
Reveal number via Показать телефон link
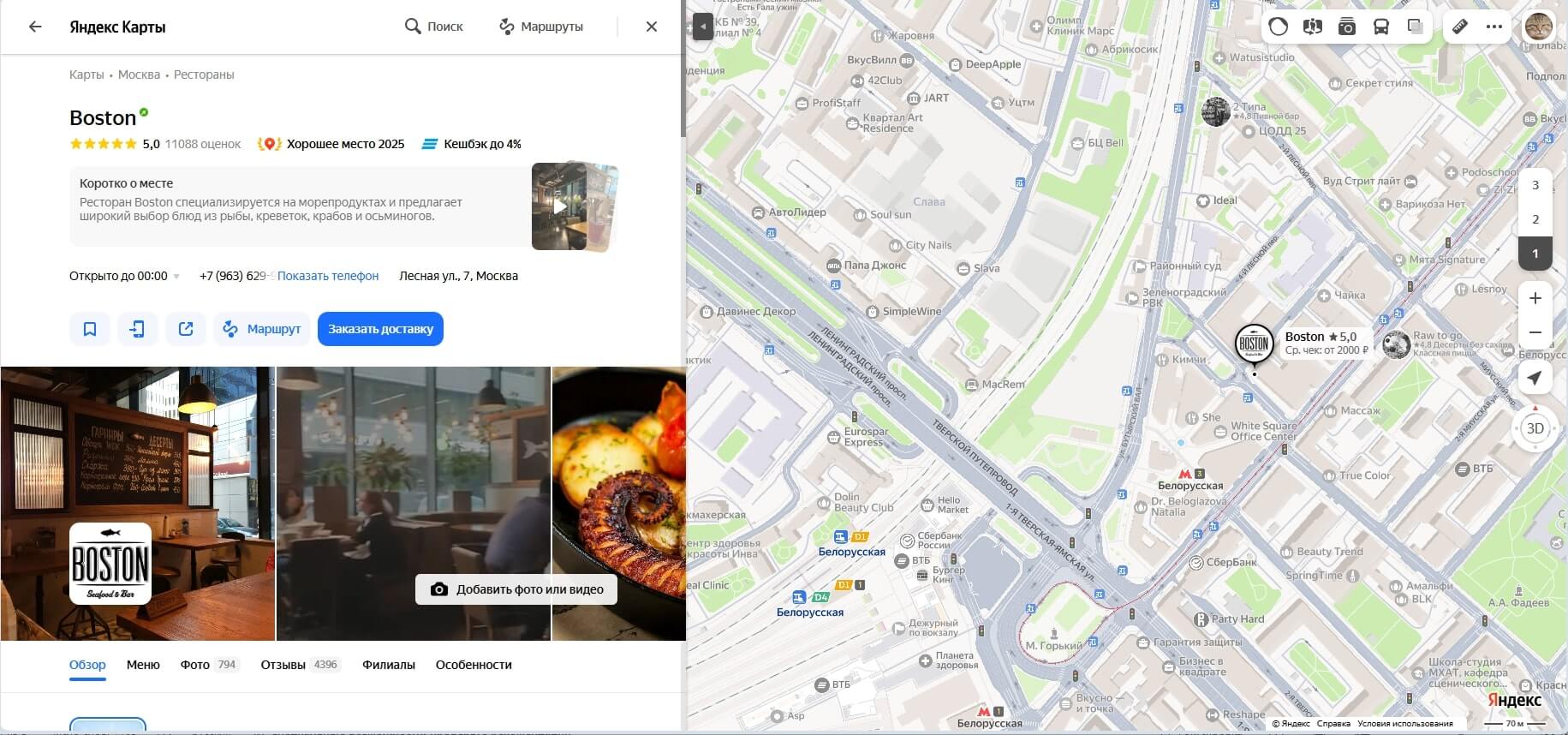(x=328, y=276)
